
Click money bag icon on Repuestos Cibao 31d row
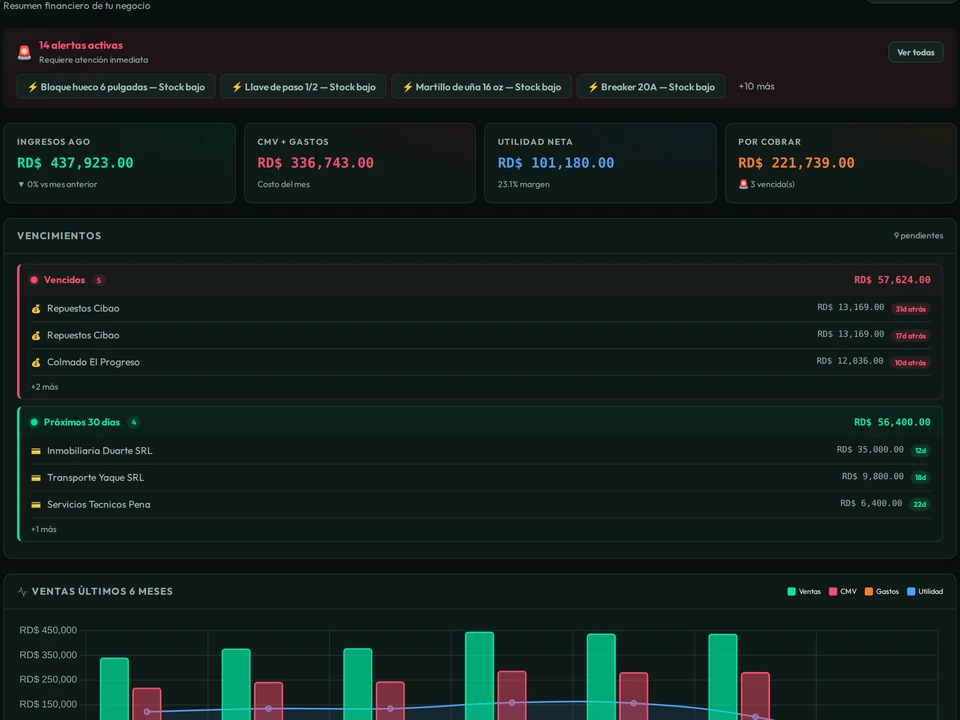36,309
